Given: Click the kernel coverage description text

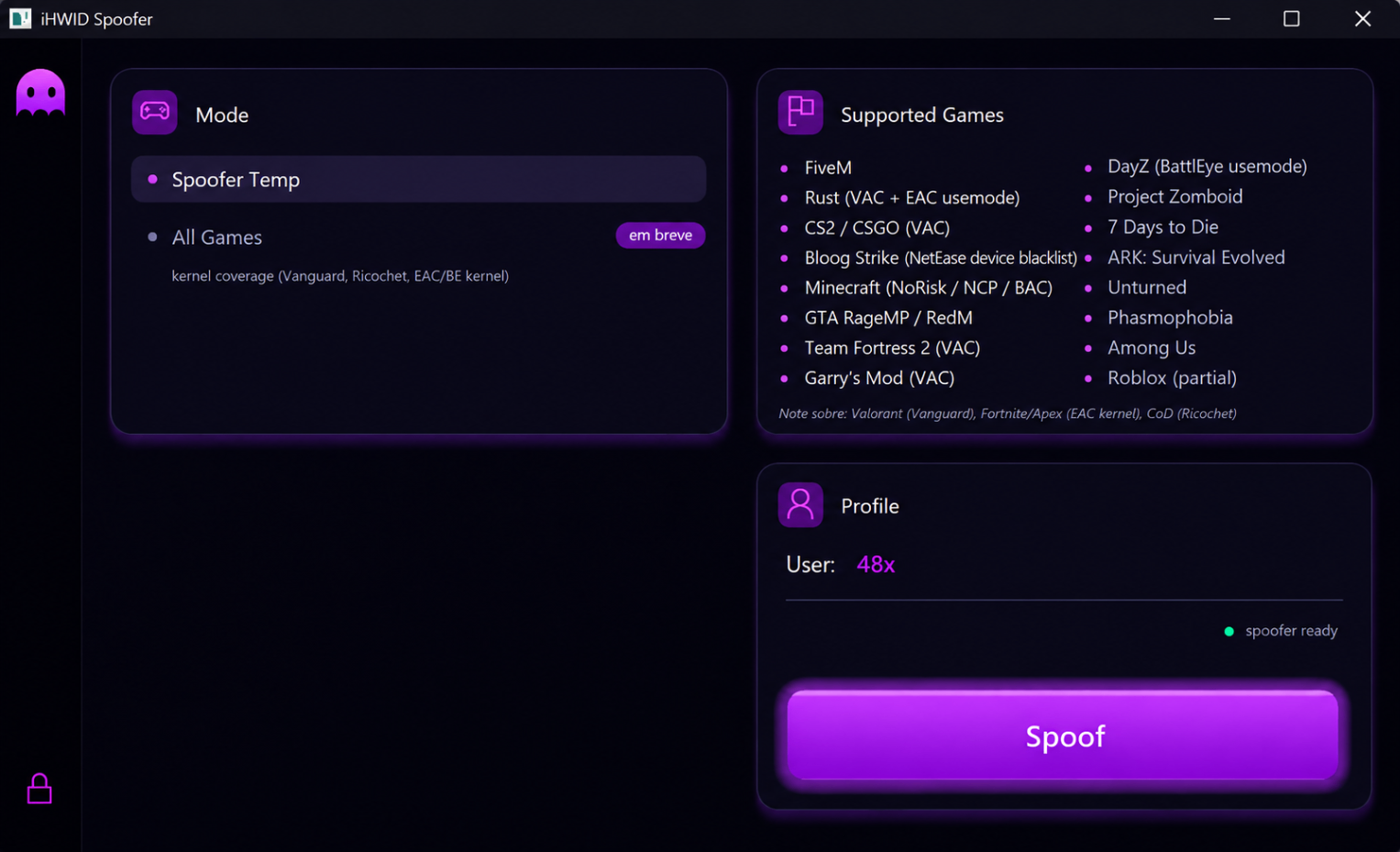Looking at the screenshot, I should coord(340,276).
